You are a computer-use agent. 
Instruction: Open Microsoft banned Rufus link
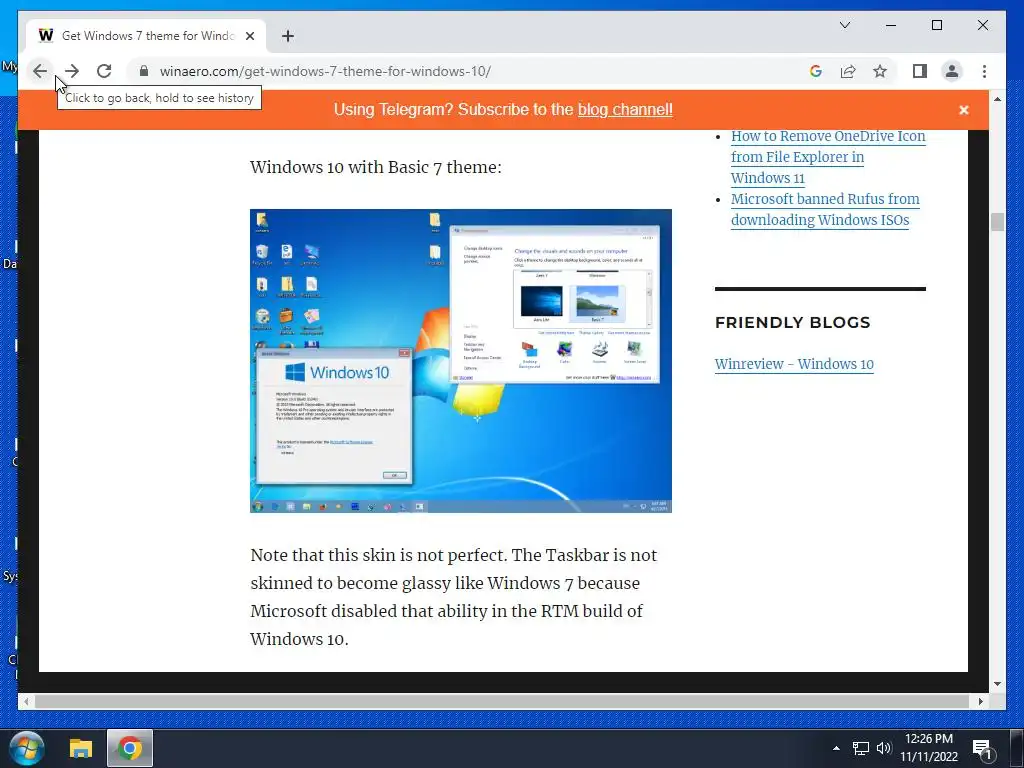pyautogui.click(x=825, y=209)
